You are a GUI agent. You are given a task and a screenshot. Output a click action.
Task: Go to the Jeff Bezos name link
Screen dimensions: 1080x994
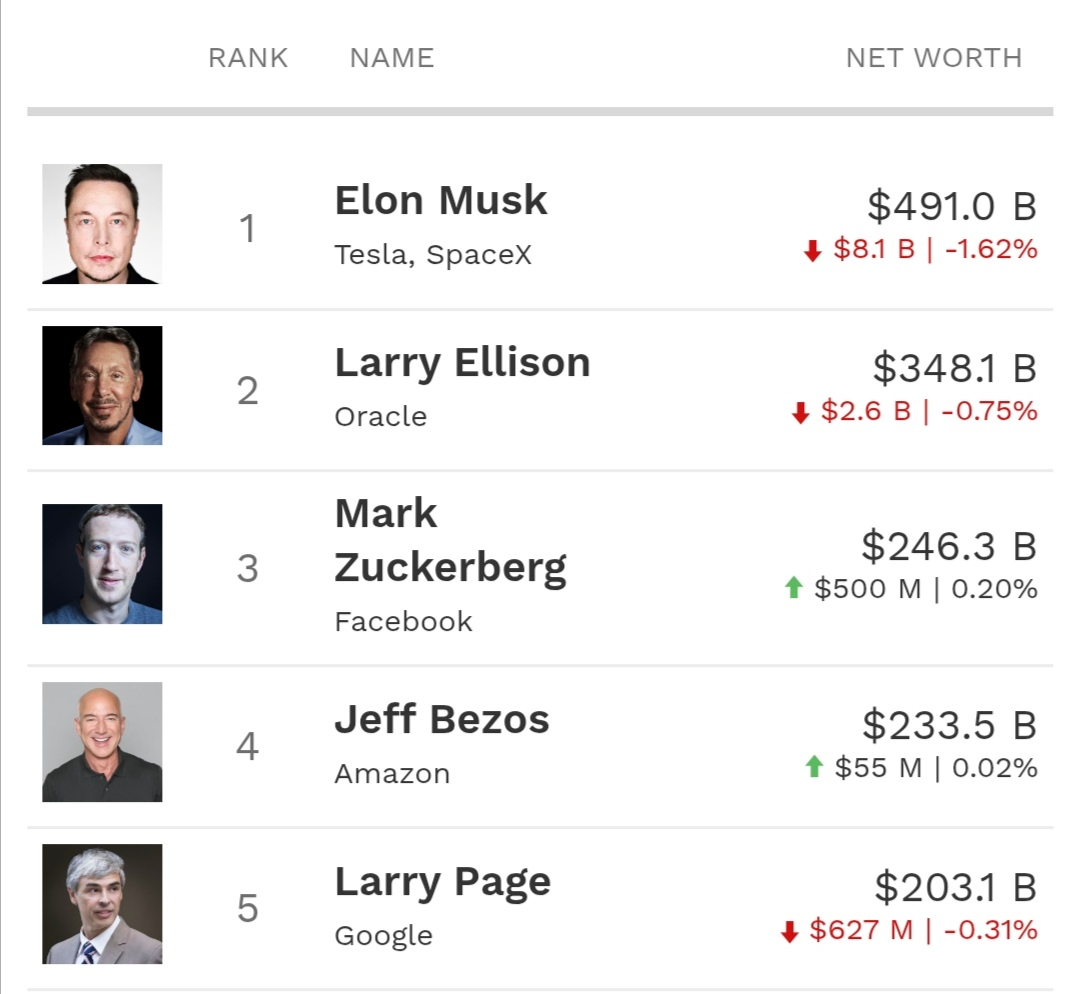point(442,720)
